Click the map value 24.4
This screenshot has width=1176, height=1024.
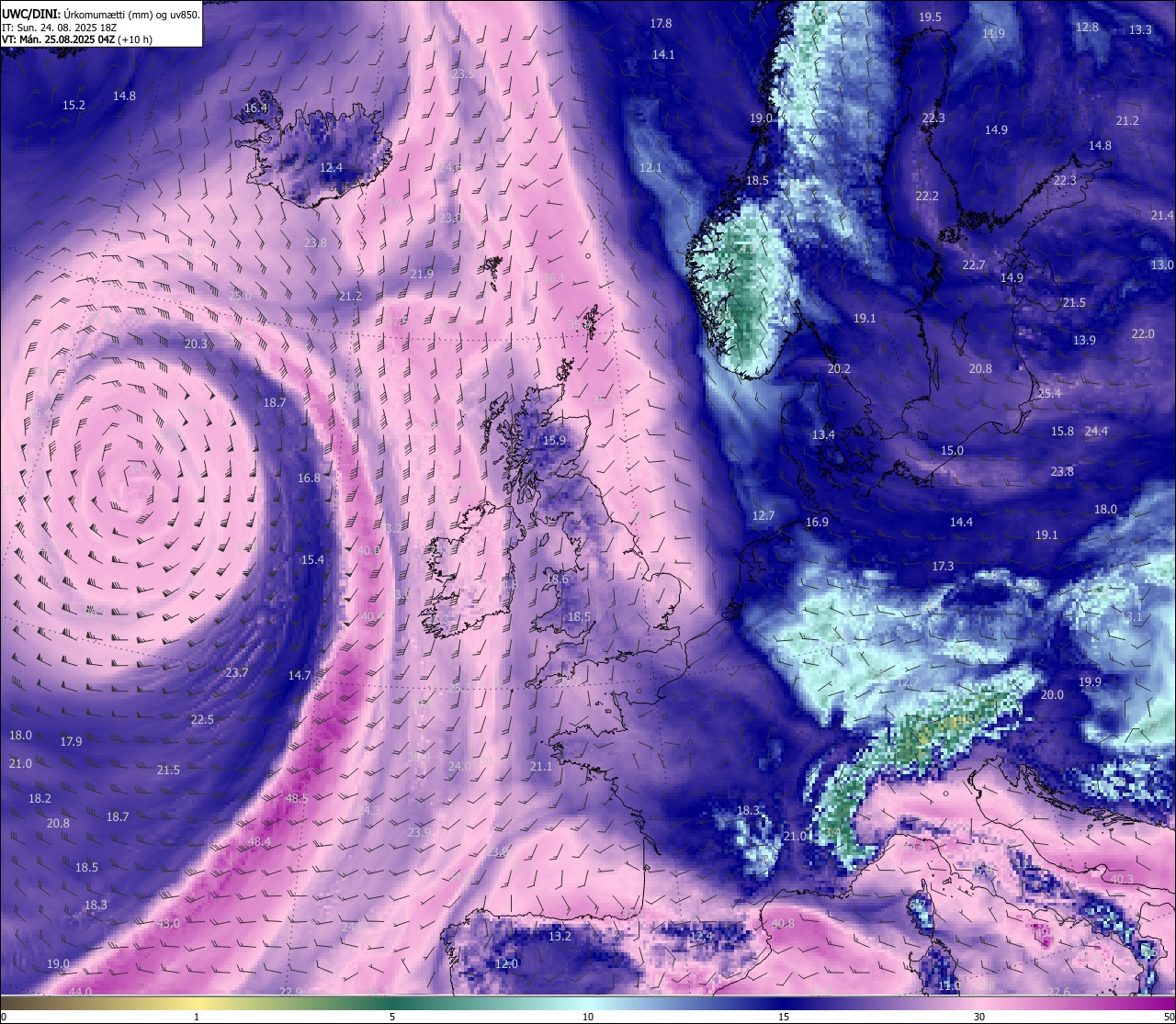[x=1096, y=432]
